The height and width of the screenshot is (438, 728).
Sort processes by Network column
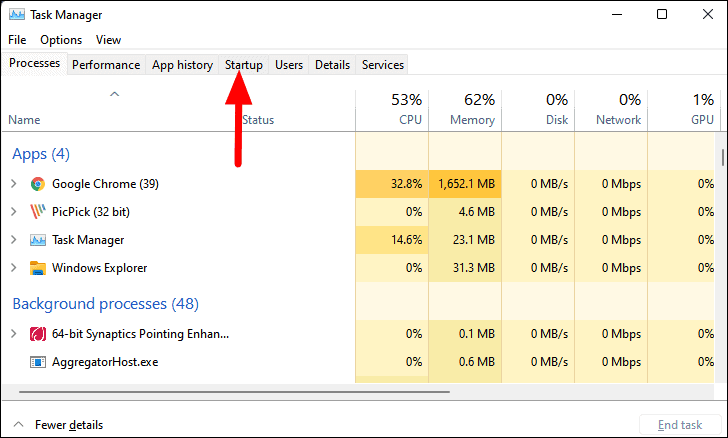point(611,110)
